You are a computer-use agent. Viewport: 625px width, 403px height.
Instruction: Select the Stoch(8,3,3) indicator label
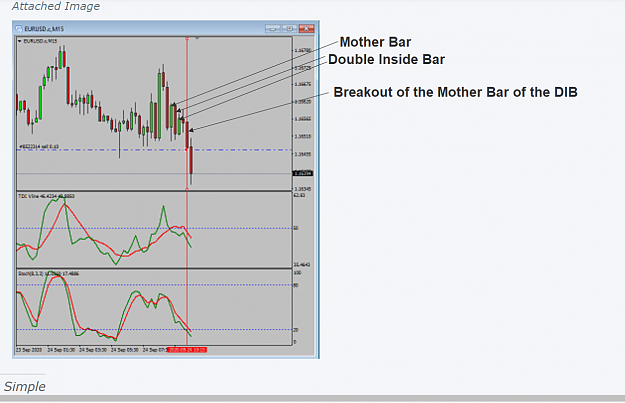pyautogui.click(x=49, y=274)
